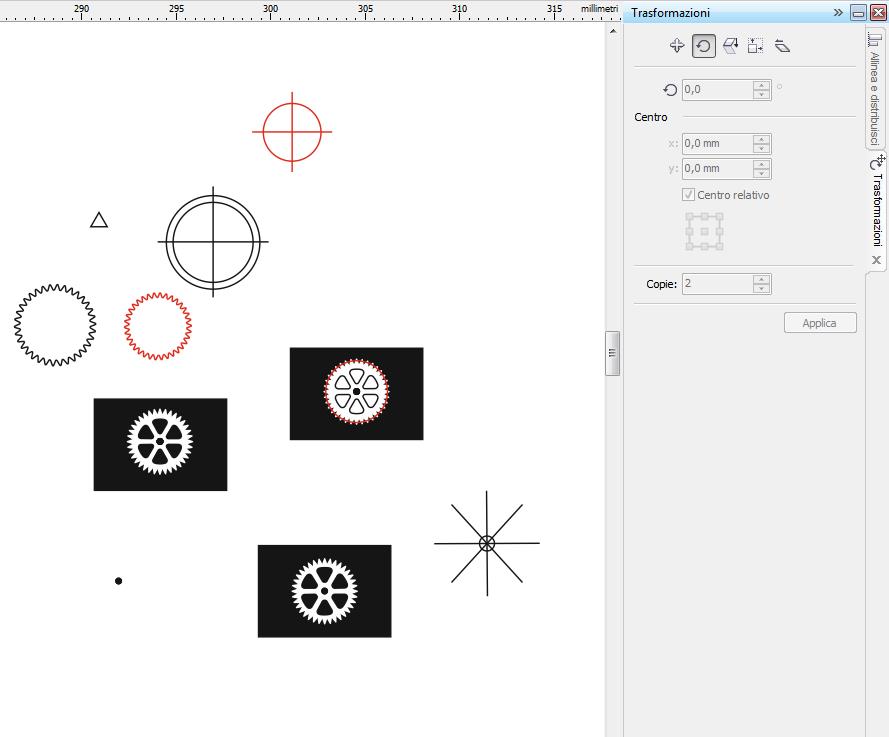
Task: Click the canvas scrollbar up arrow
Action: tap(613, 31)
